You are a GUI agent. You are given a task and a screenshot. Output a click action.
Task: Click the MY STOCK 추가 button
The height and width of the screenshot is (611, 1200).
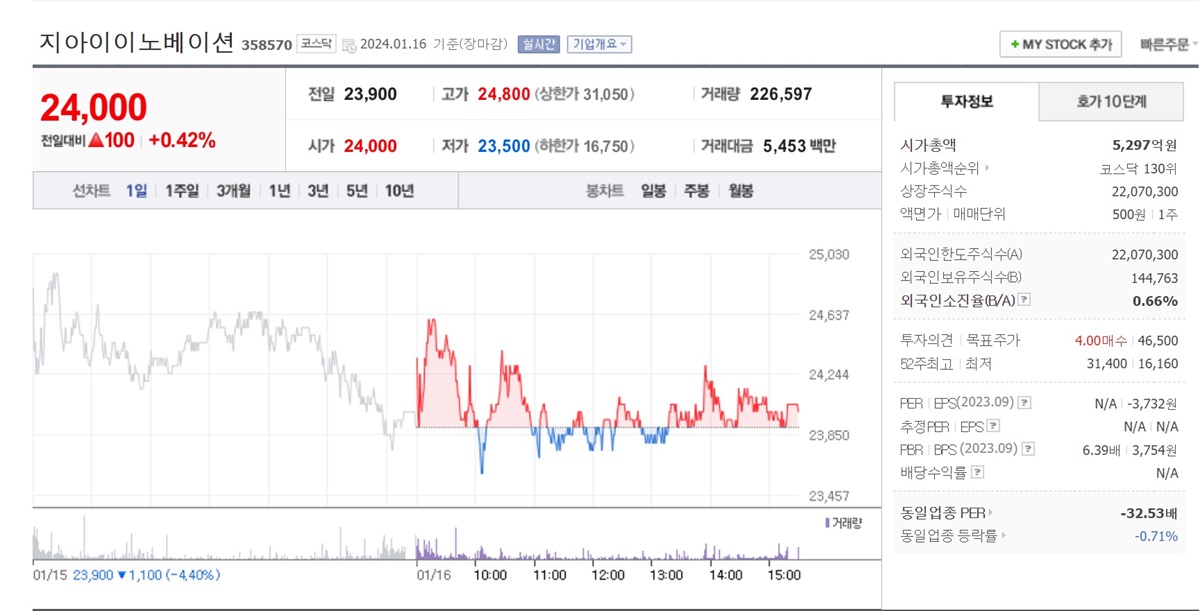point(1061,44)
